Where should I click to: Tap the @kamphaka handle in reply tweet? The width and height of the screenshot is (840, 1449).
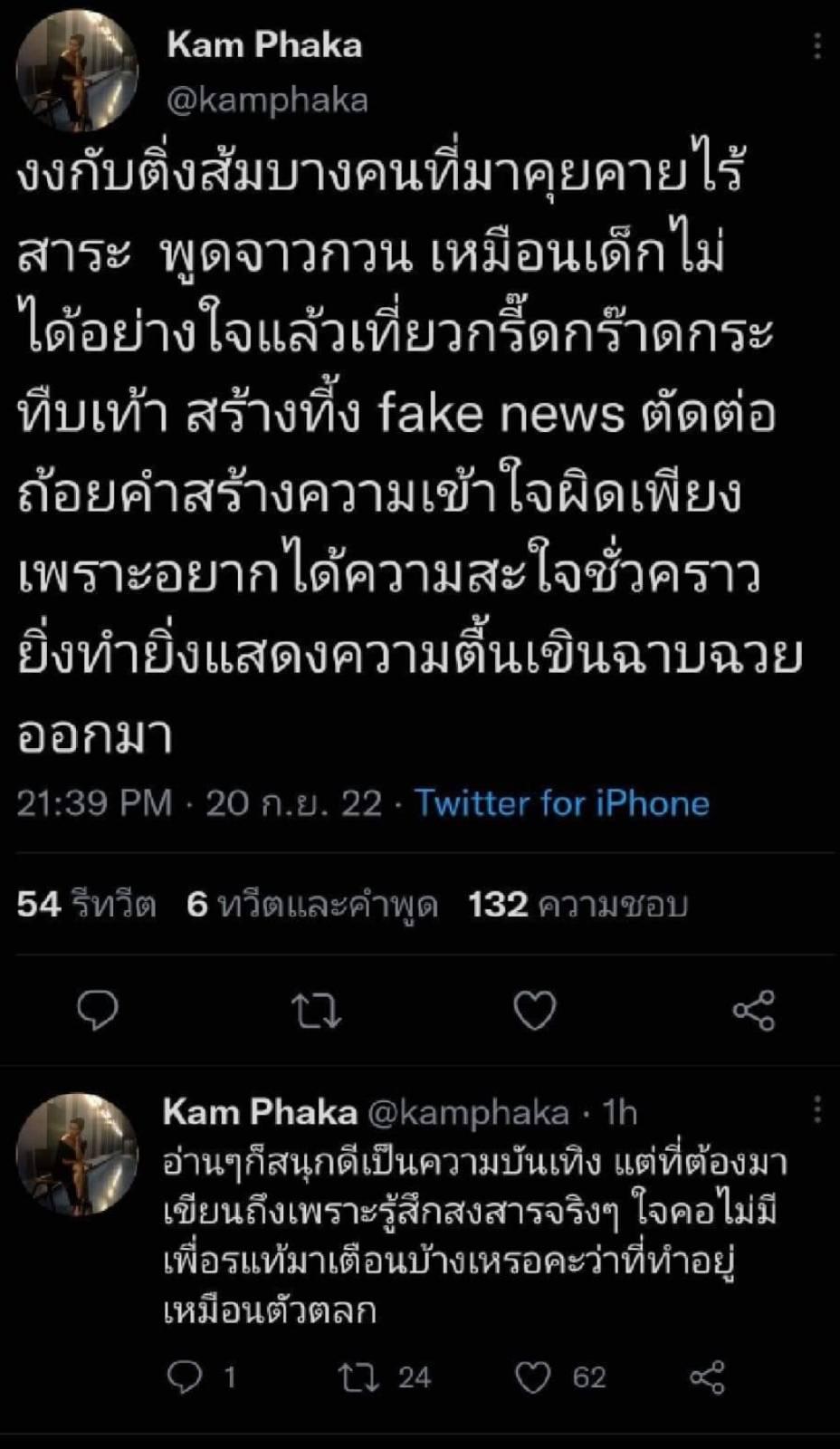[x=468, y=1112]
